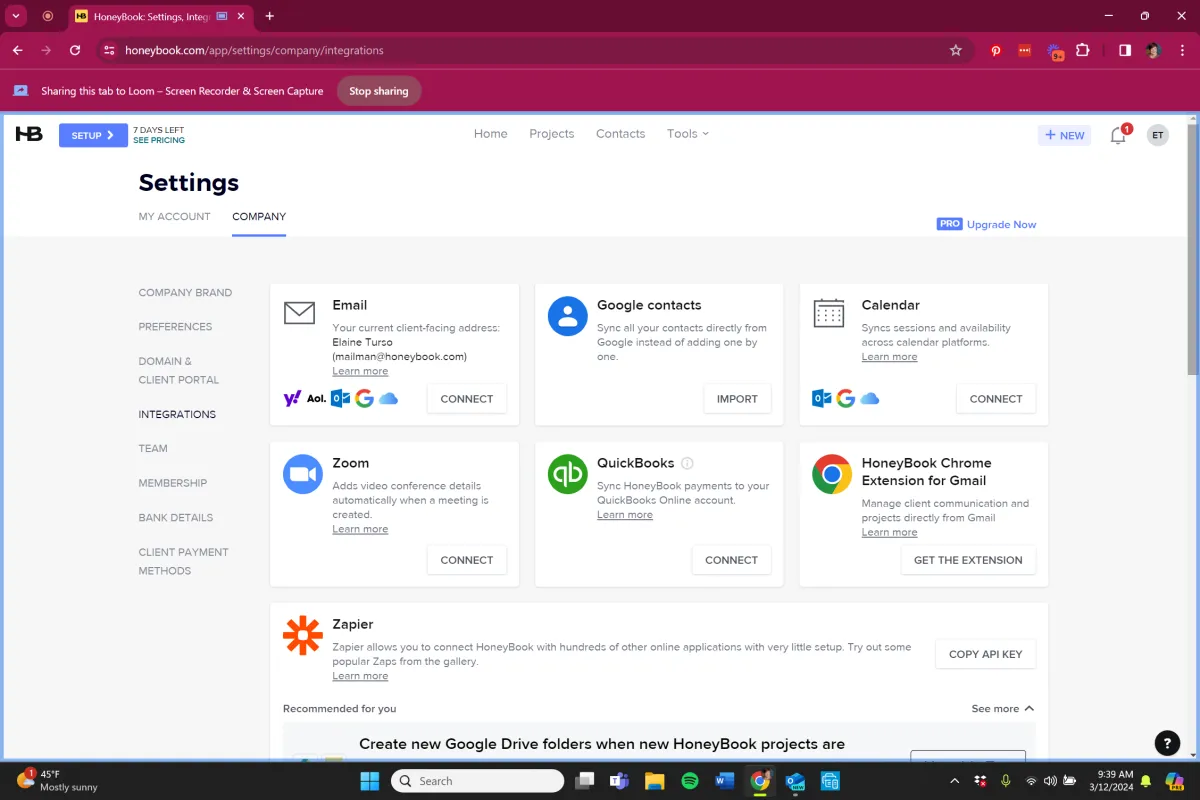
Task: Click the Outlook icon in Email card
Action: coord(340,398)
